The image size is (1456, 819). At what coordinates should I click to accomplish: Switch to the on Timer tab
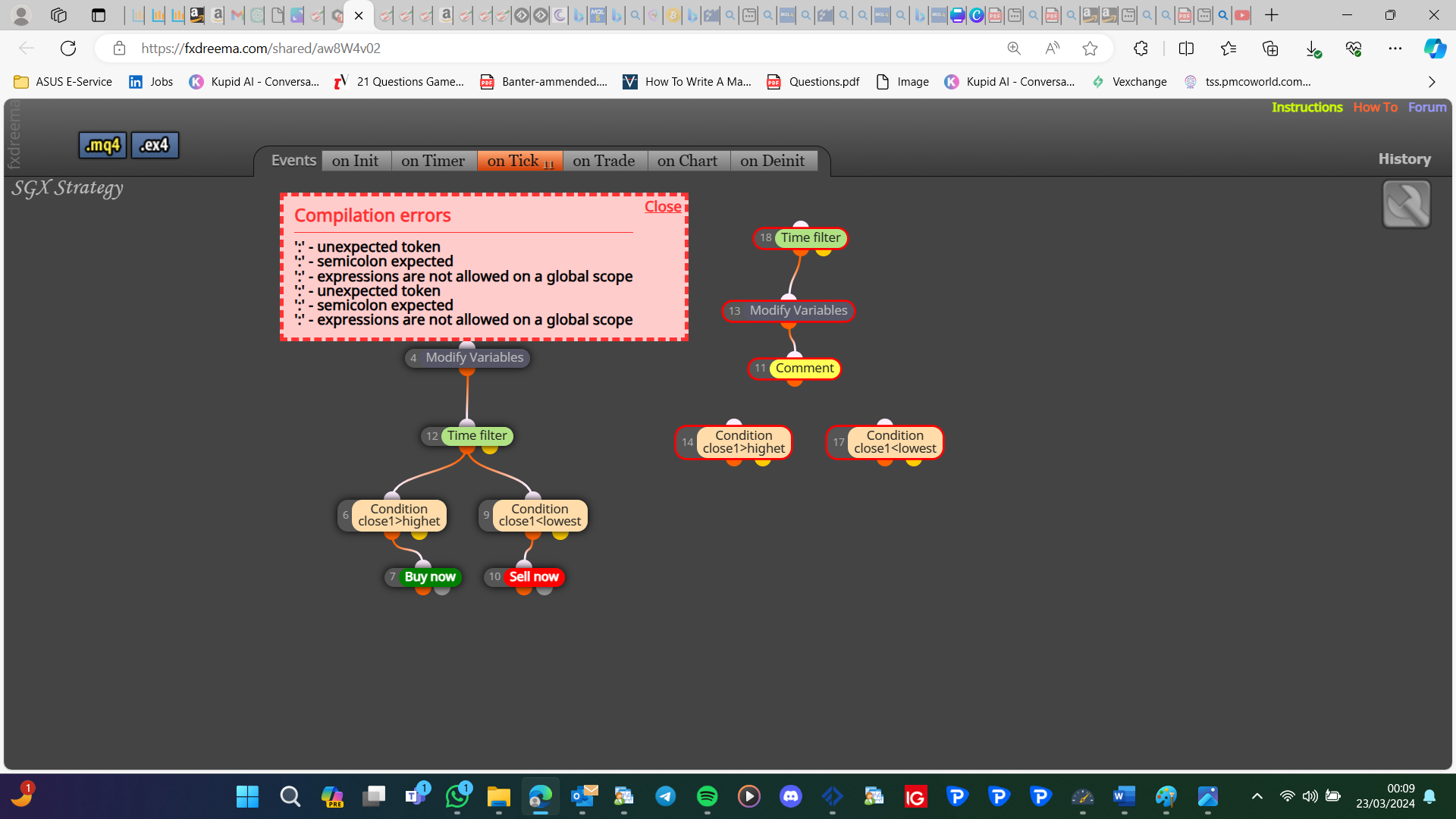coord(433,161)
